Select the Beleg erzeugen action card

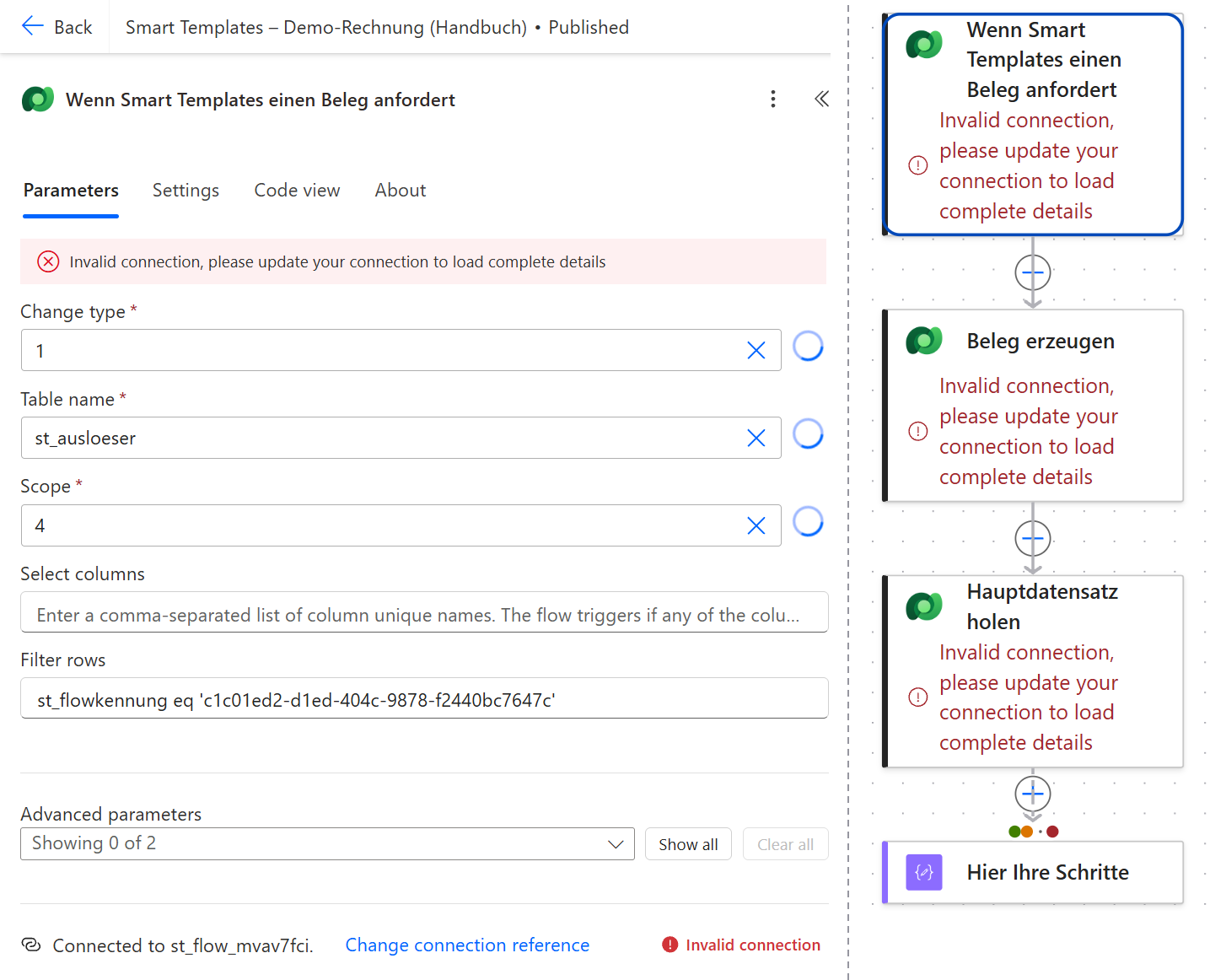coord(1033,406)
